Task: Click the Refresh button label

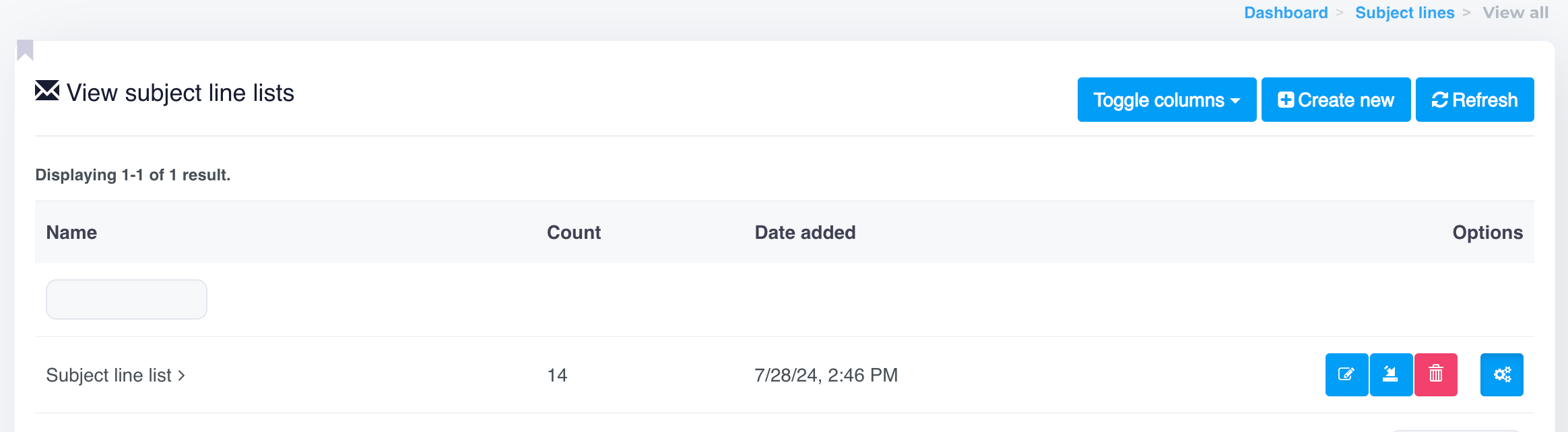Action: pos(1485,100)
